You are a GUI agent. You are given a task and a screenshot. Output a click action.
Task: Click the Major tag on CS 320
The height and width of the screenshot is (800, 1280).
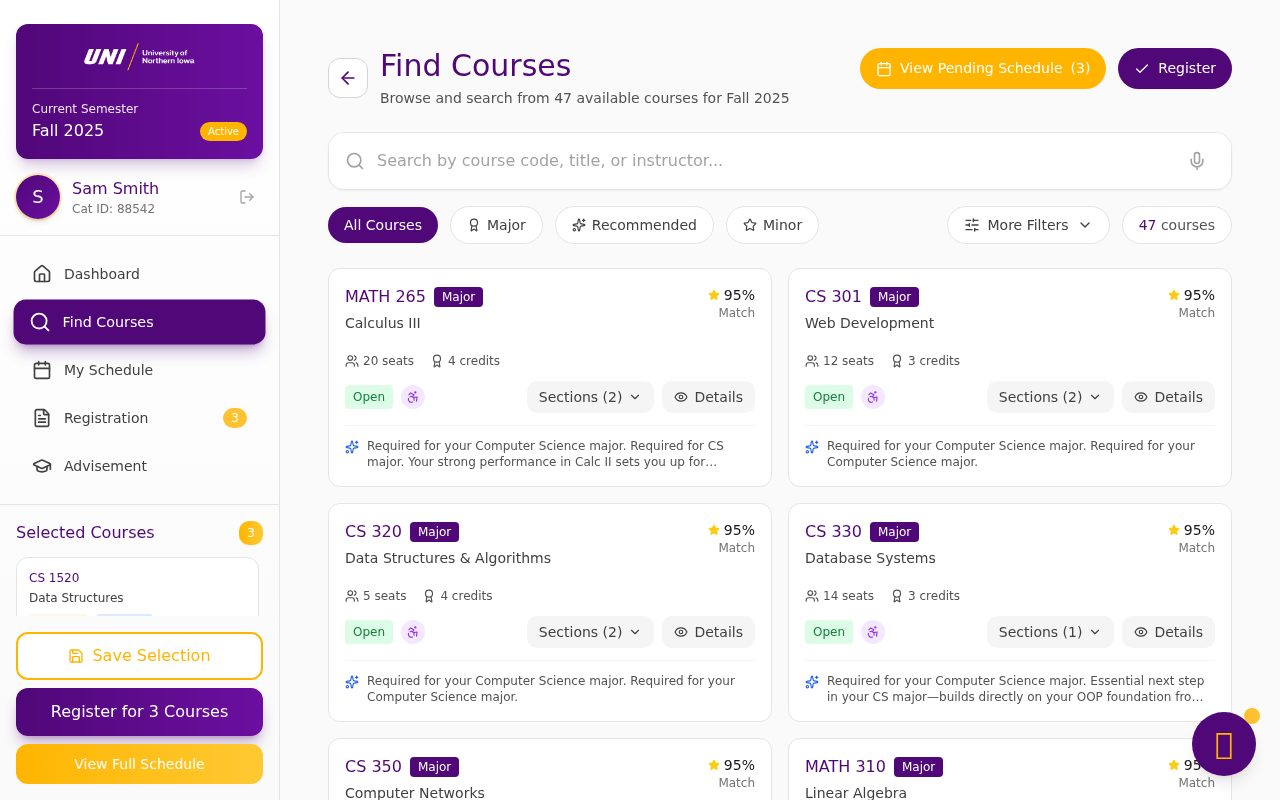coord(434,532)
